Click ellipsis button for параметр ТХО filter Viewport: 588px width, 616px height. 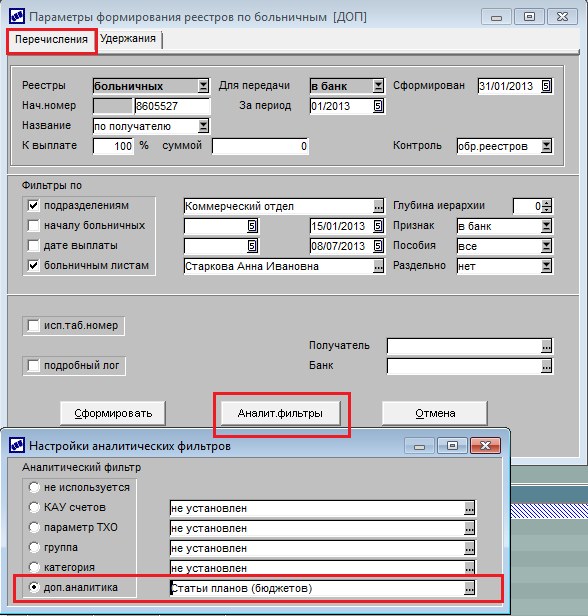pos(469,528)
